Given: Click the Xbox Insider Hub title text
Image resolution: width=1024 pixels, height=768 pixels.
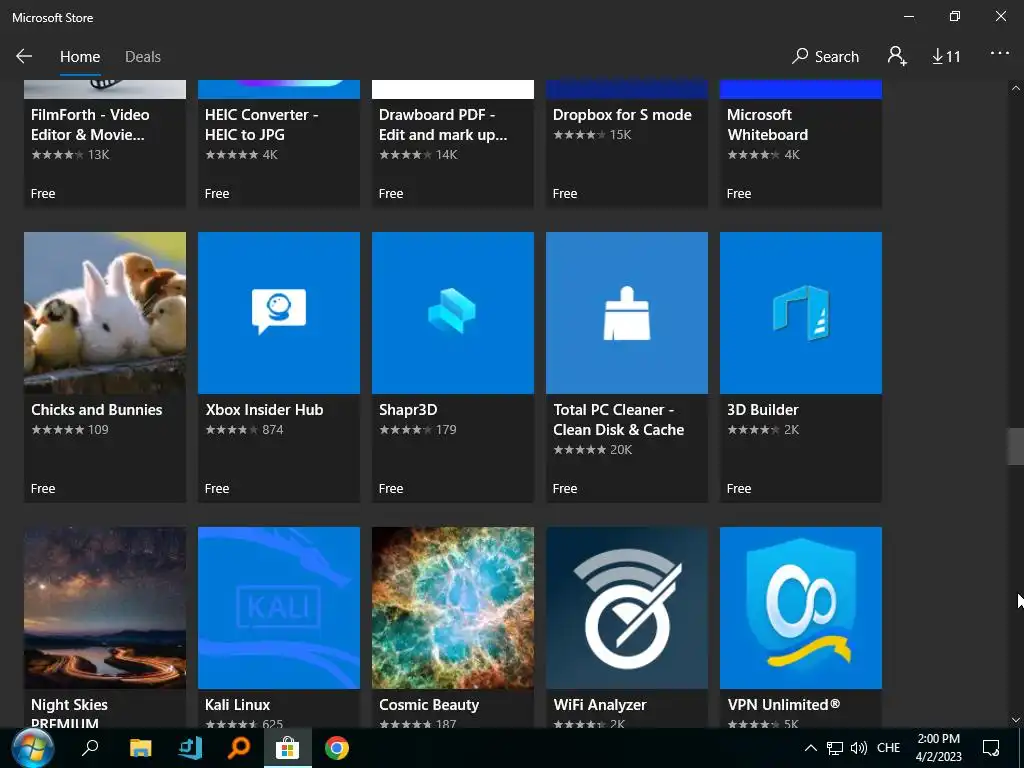Looking at the screenshot, I should tap(264, 409).
